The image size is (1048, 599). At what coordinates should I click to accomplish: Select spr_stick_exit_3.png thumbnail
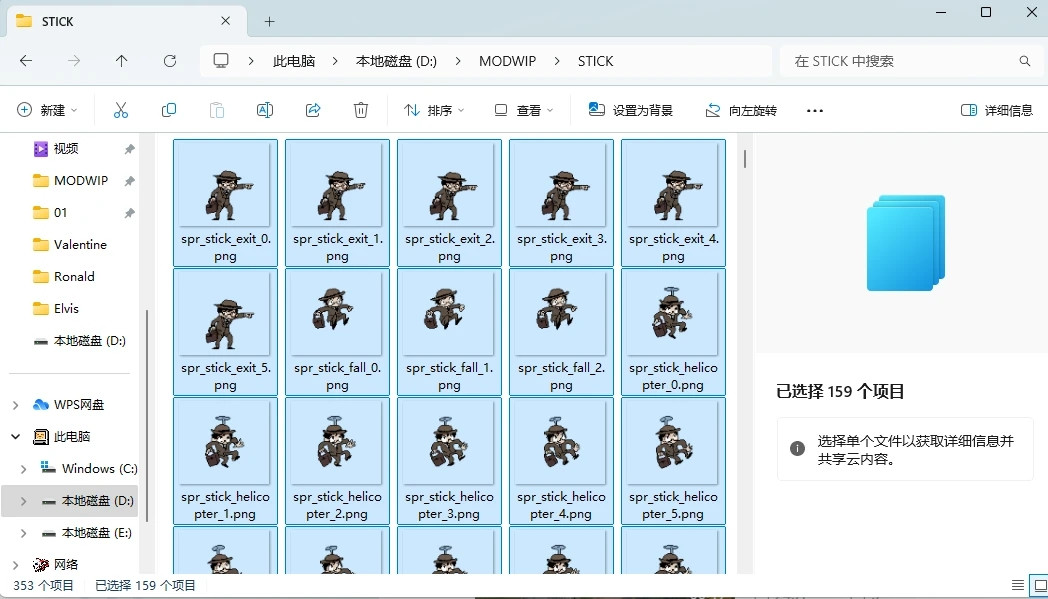(561, 202)
